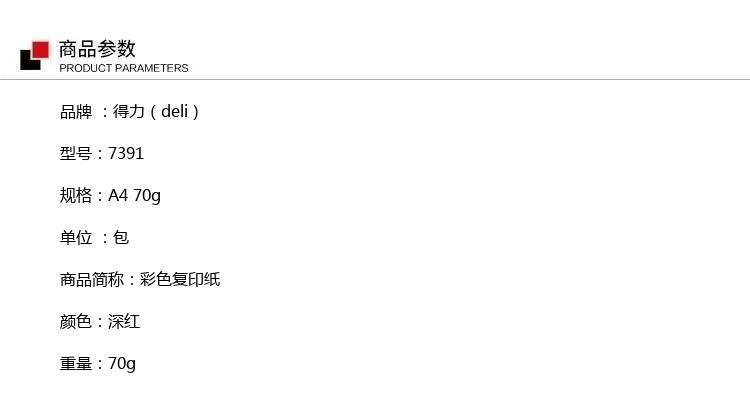Click the 单位 label

(76, 237)
